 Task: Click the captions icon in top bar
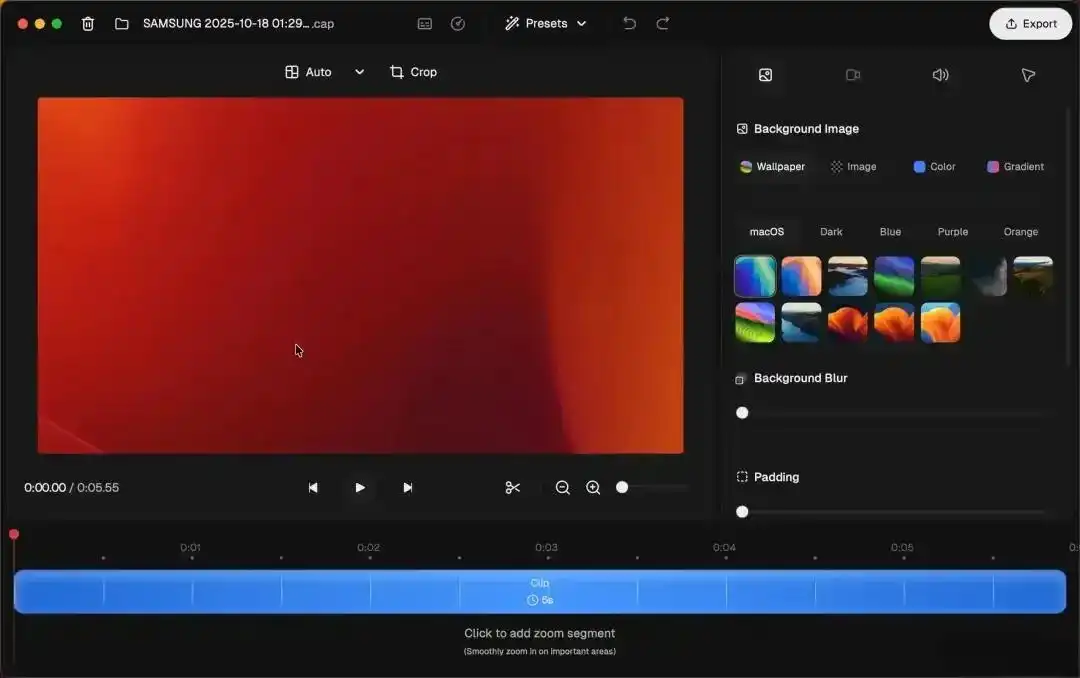click(425, 23)
